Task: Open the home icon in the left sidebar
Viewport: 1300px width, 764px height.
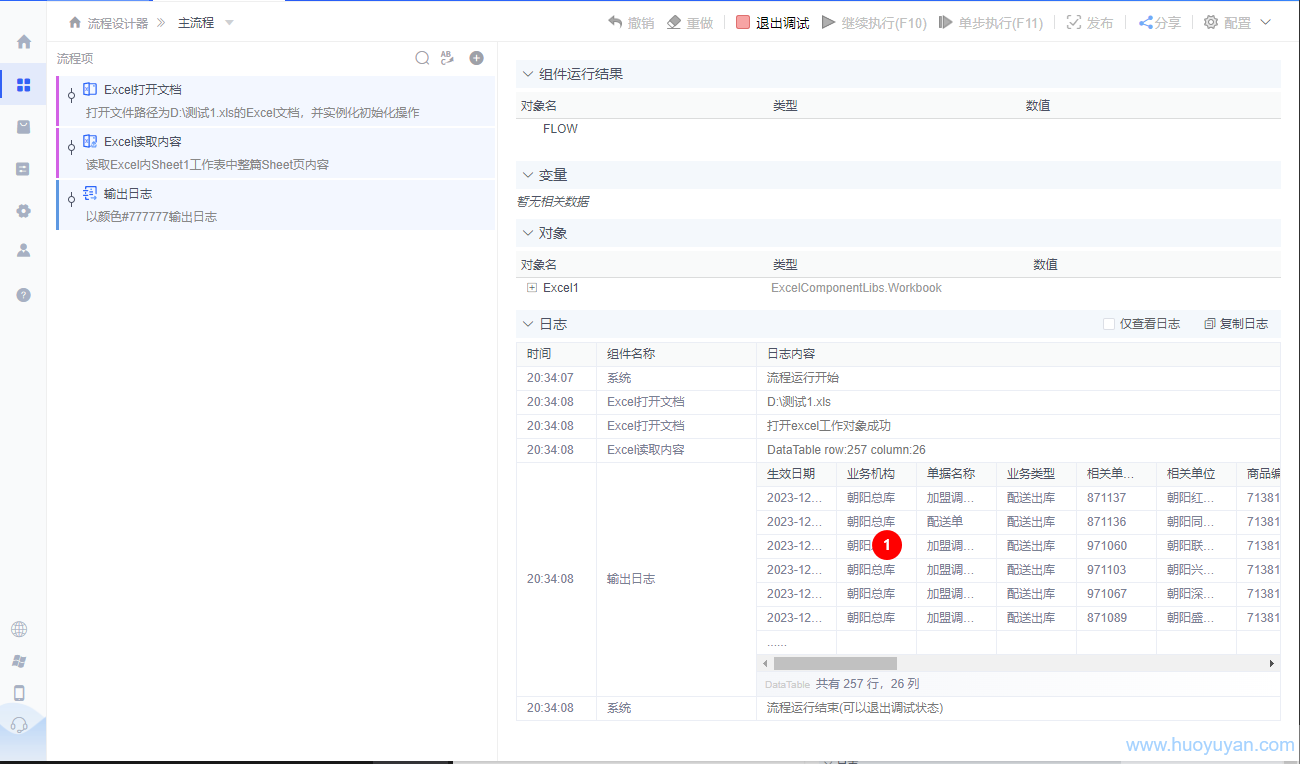Action: [23, 41]
